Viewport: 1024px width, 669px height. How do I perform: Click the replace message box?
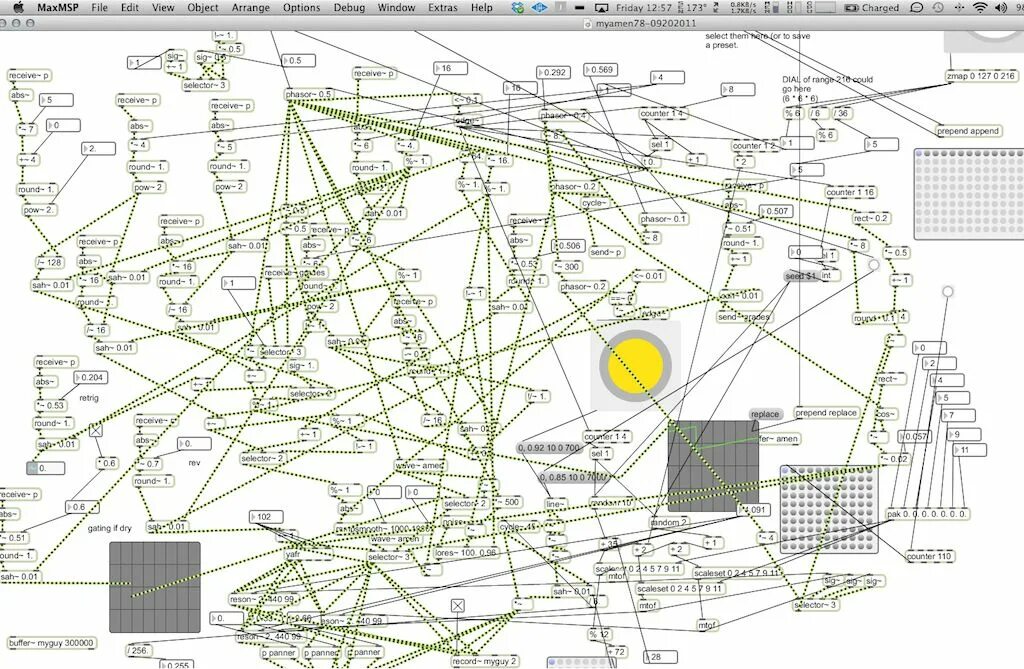(x=765, y=414)
